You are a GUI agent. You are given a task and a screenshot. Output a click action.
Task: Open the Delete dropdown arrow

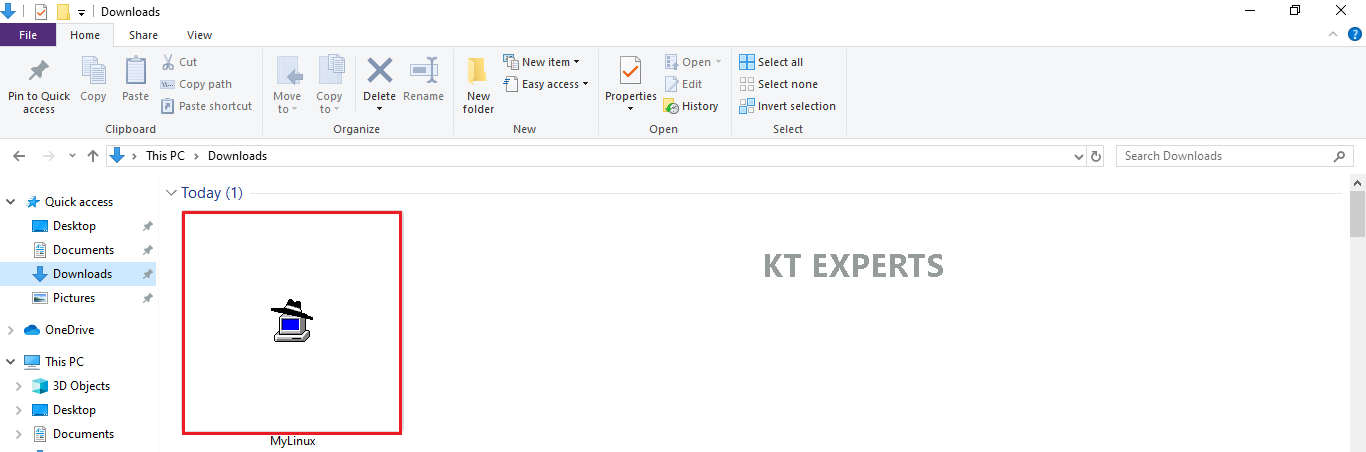click(379, 109)
